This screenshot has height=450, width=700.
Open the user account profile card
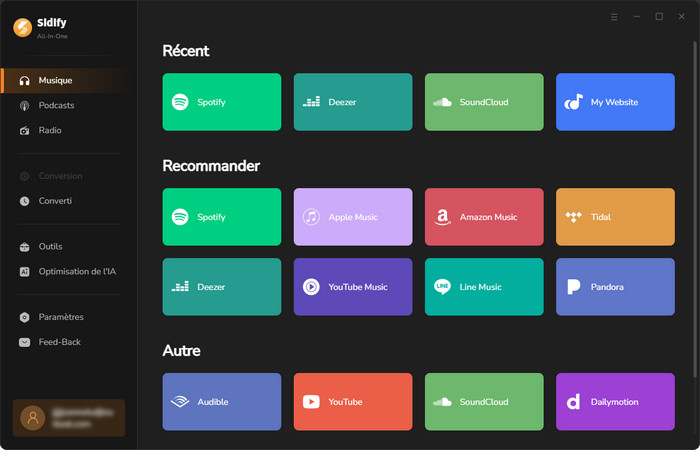[x=68, y=418]
